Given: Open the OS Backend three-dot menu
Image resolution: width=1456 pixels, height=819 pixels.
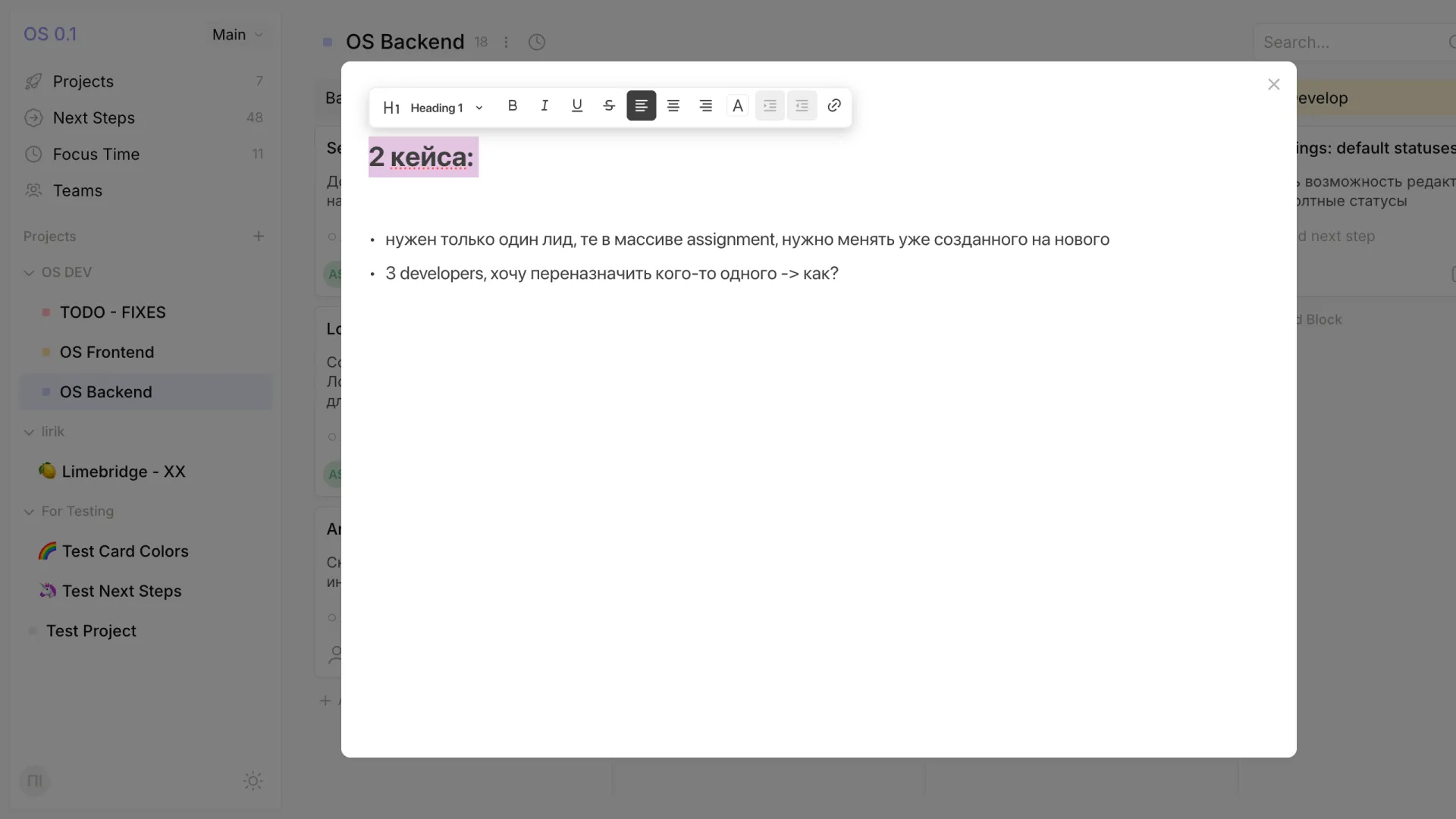Looking at the screenshot, I should pyautogui.click(x=507, y=42).
